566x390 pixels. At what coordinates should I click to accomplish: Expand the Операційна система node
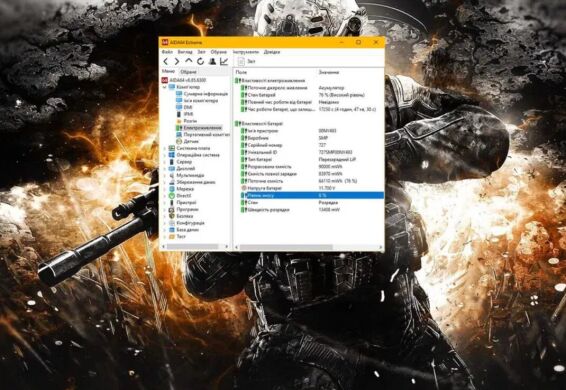point(165,155)
